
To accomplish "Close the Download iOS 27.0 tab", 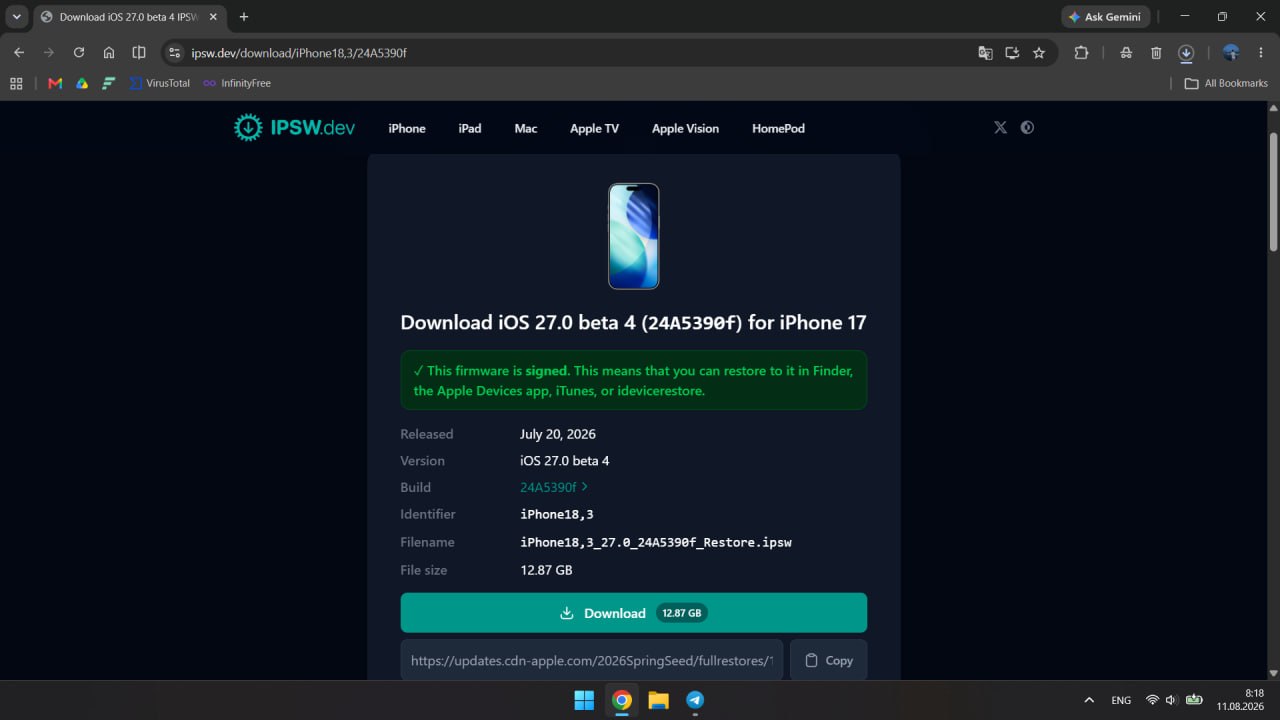I will [x=212, y=17].
